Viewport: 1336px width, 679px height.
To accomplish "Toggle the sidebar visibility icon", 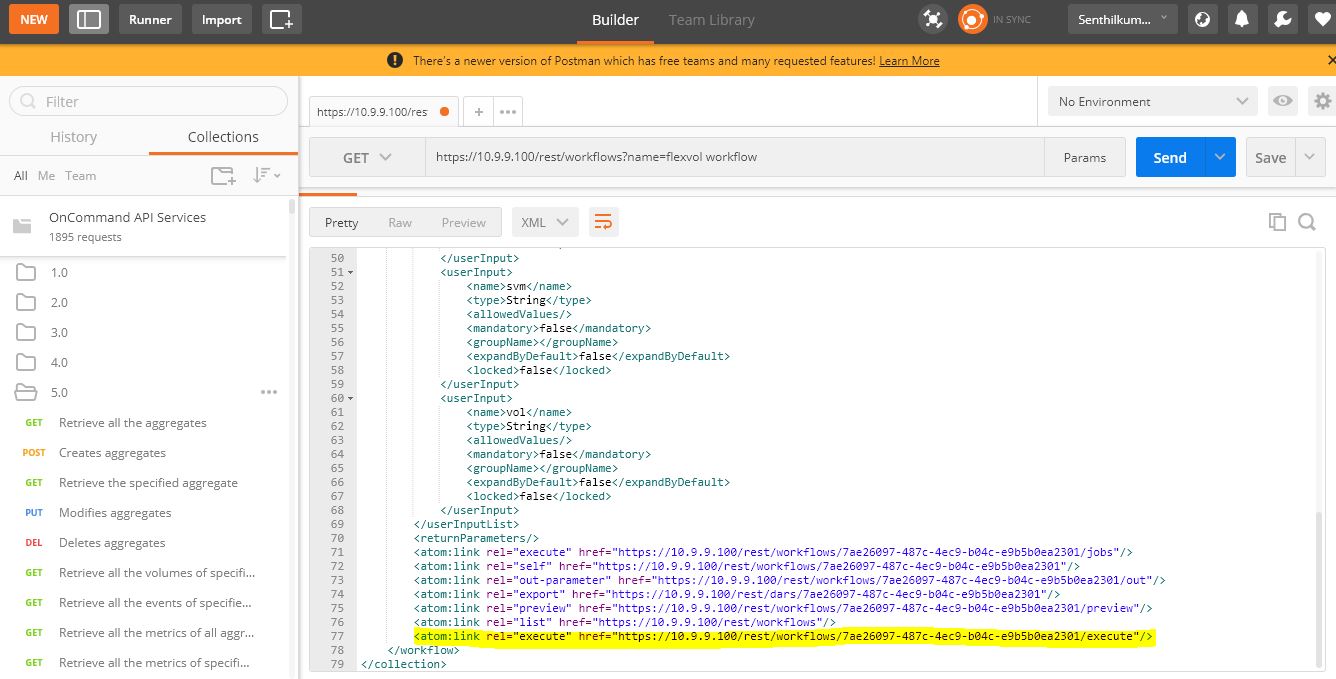I will point(88,18).
